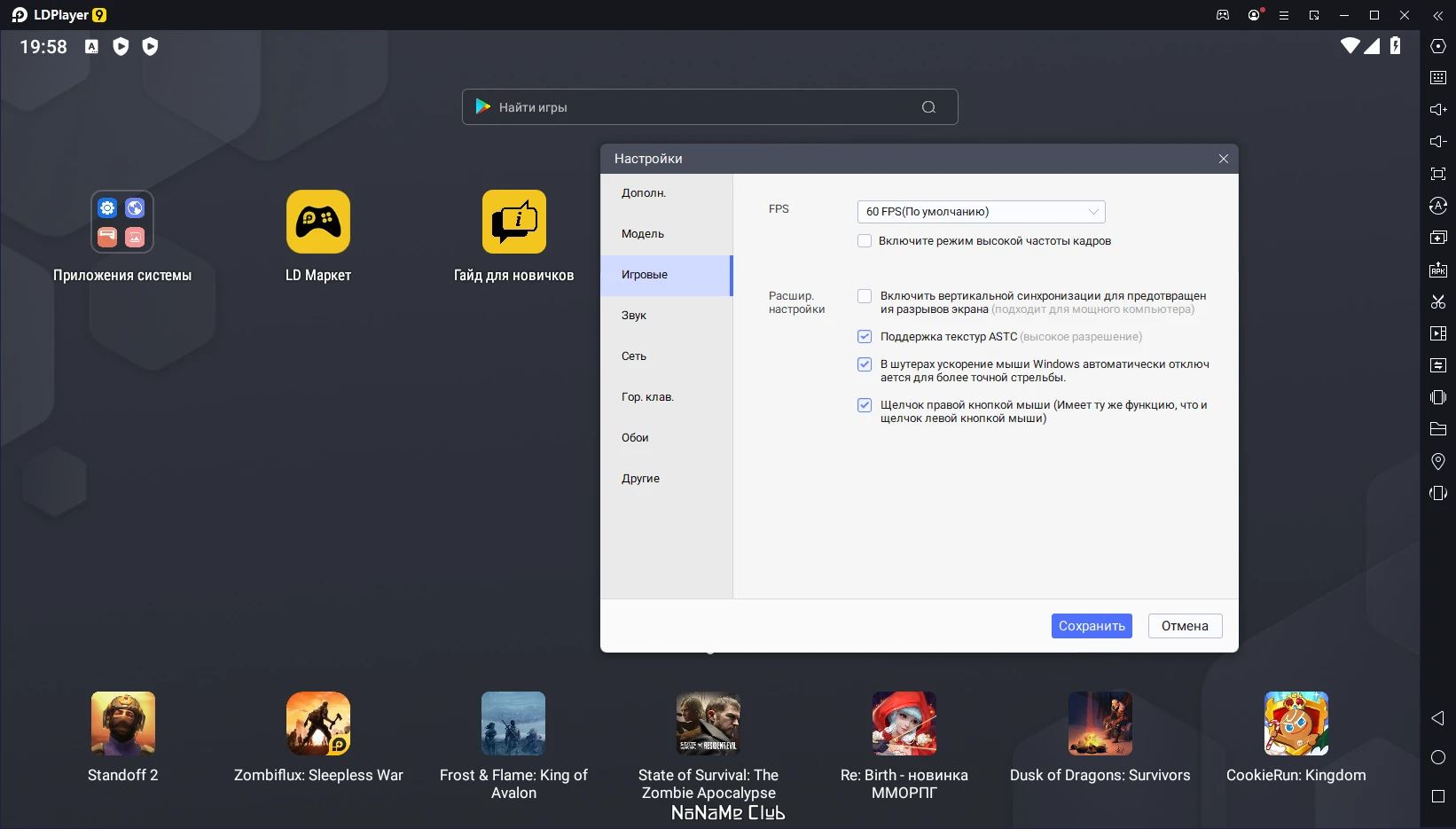Increase volume with the speaker plus icon
Viewport: 1456px width, 829px height.
coord(1438,110)
